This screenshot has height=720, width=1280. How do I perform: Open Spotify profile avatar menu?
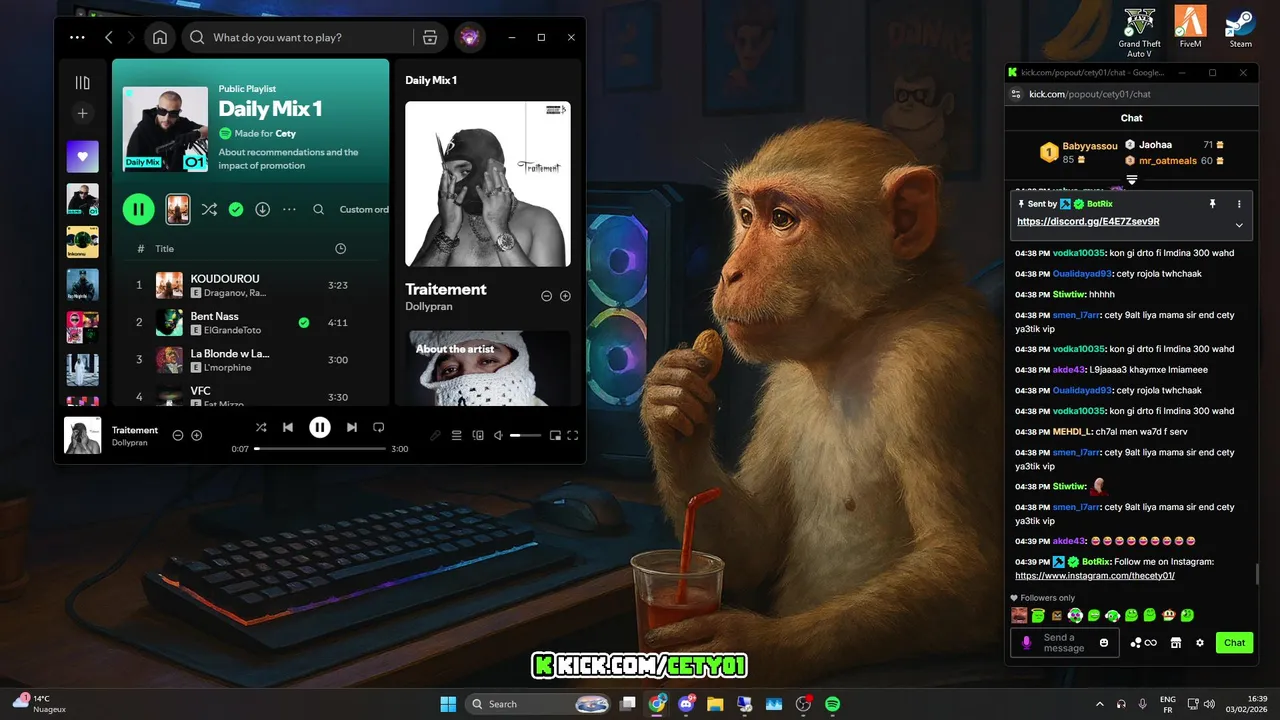470,37
